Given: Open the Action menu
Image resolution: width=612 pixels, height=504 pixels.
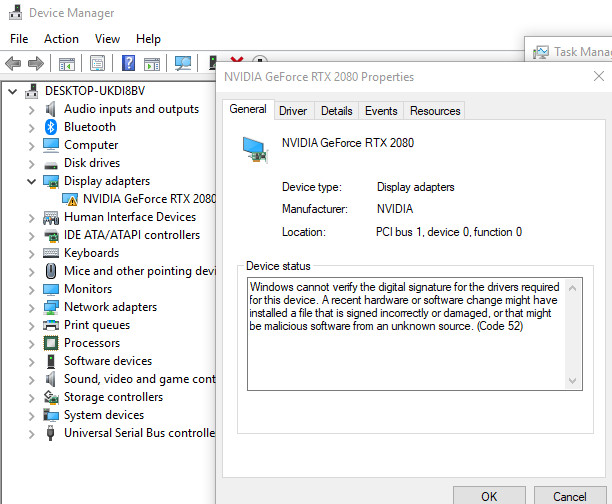Looking at the screenshot, I should pos(61,39).
